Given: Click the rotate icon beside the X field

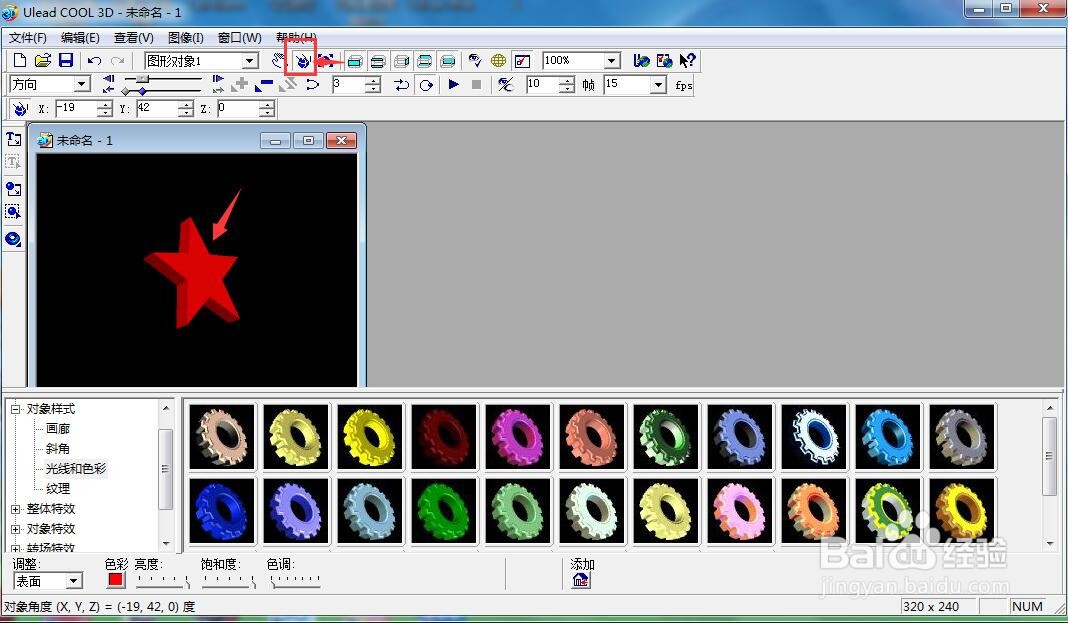Looking at the screenshot, I should click(x=20, y=108).
